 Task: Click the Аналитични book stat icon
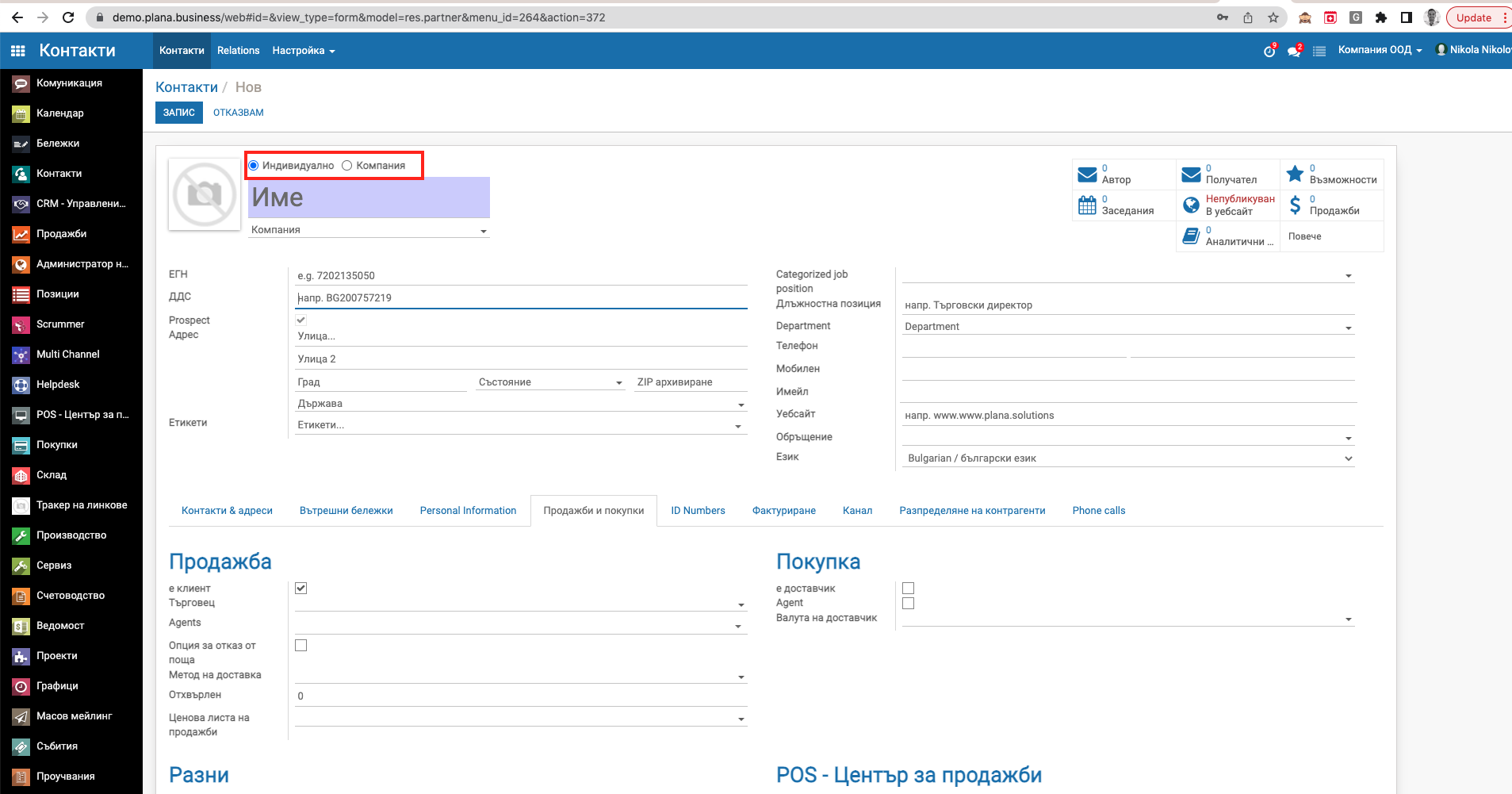point(1191,236)
